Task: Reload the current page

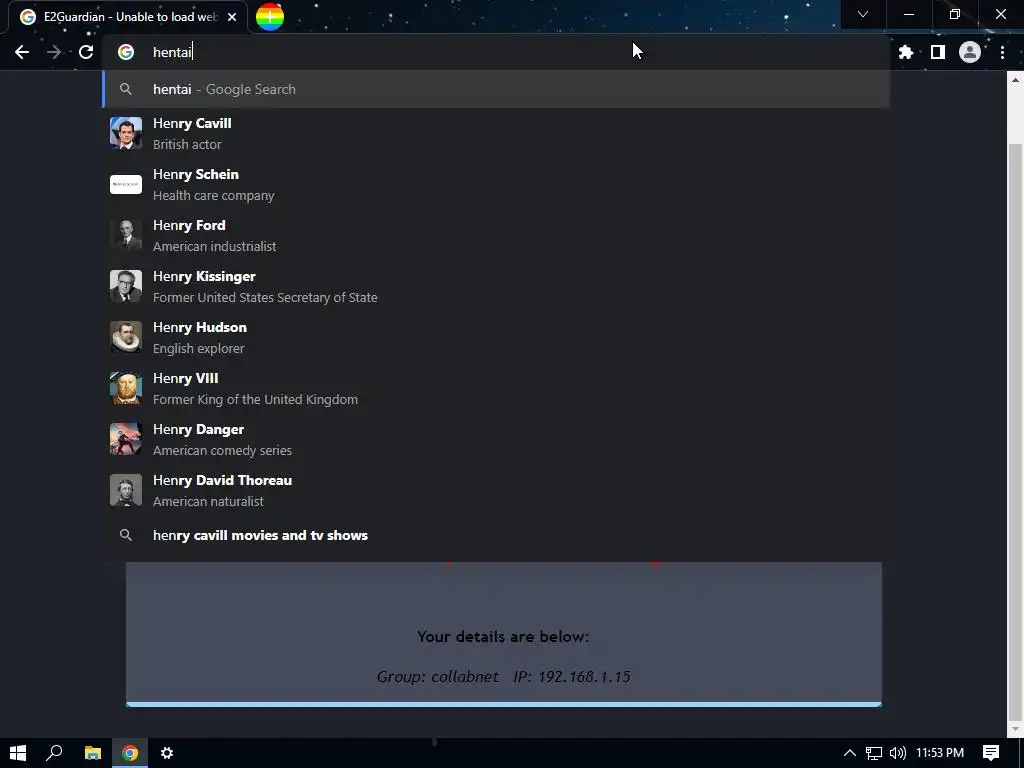Action: (86, 52)
